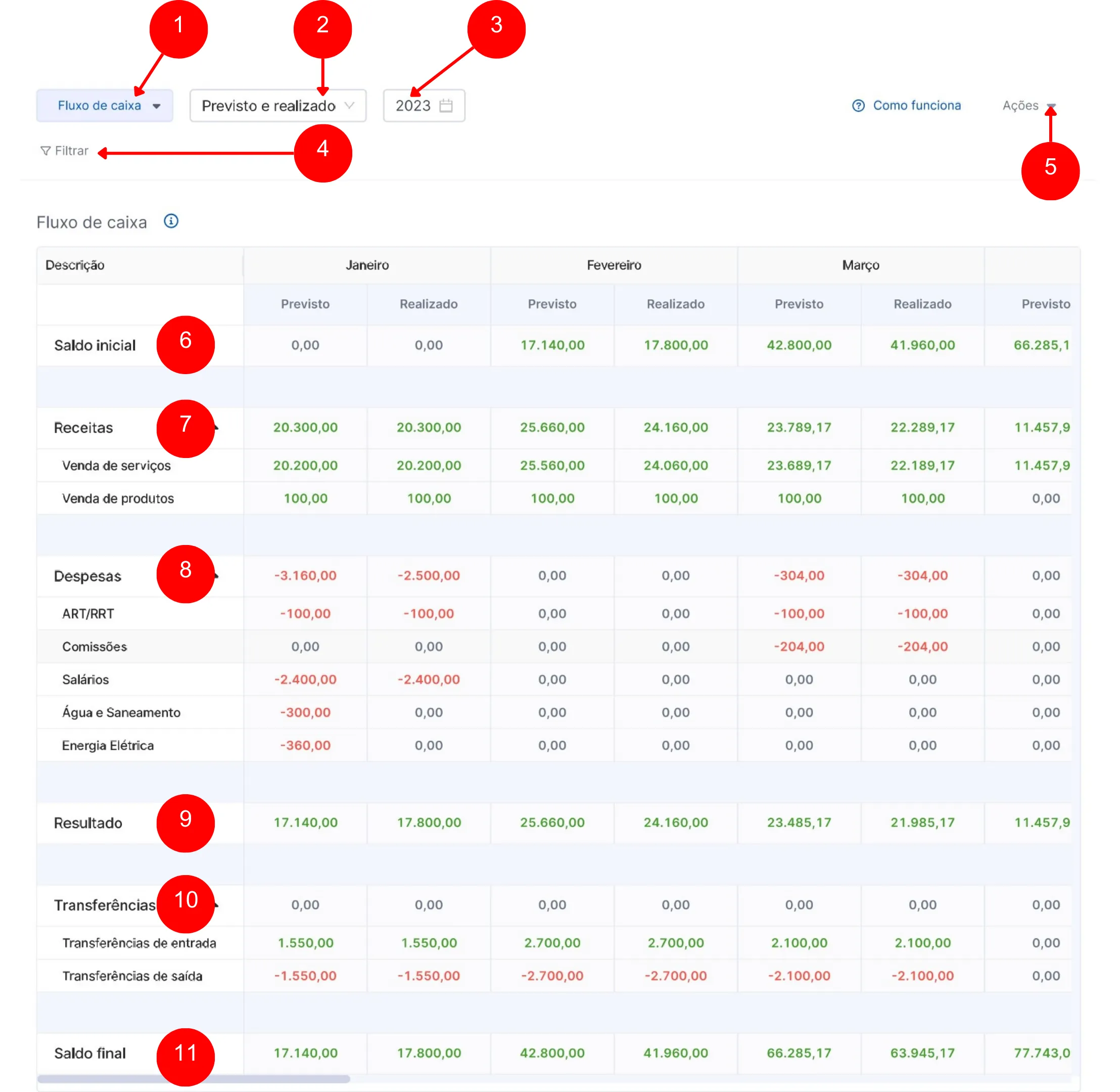Viewport: 1120px width, 1092px height.
Task: Click the Março column header
Action: point(861,265)
